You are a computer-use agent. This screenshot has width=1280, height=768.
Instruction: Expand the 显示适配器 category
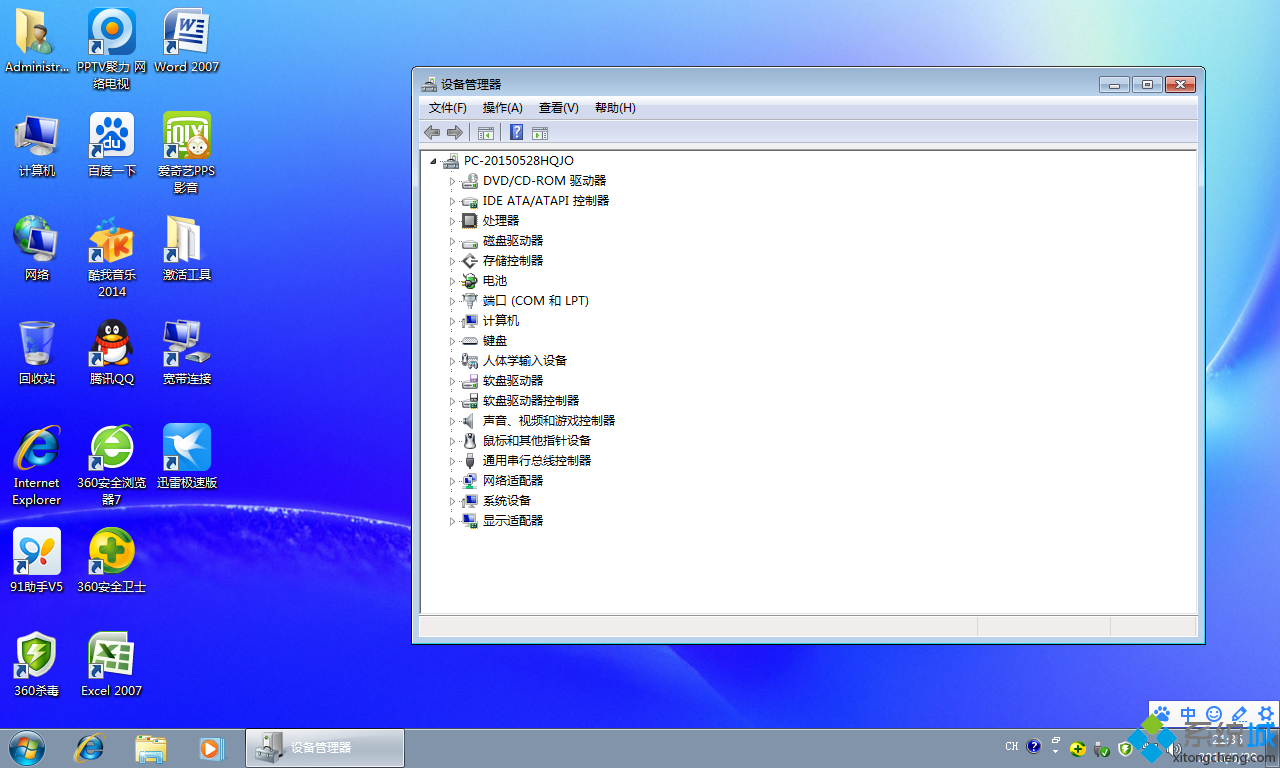452,520
